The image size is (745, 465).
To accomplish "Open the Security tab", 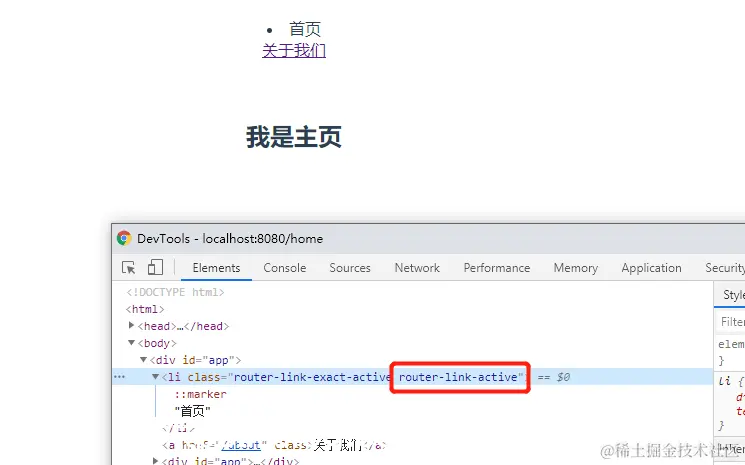I will pyautogui.click(x=725, y=268).
